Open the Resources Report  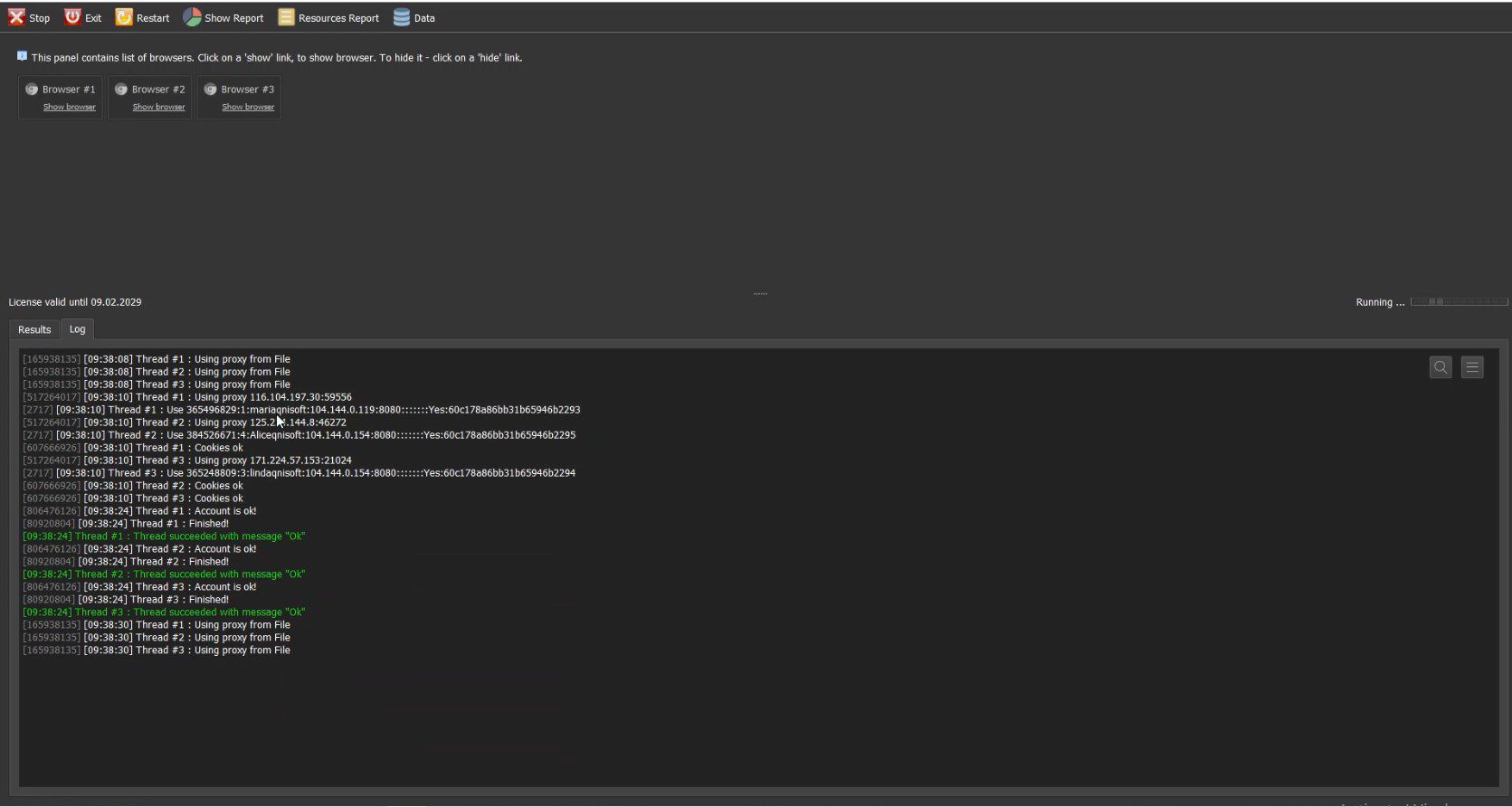coord(328,17)
